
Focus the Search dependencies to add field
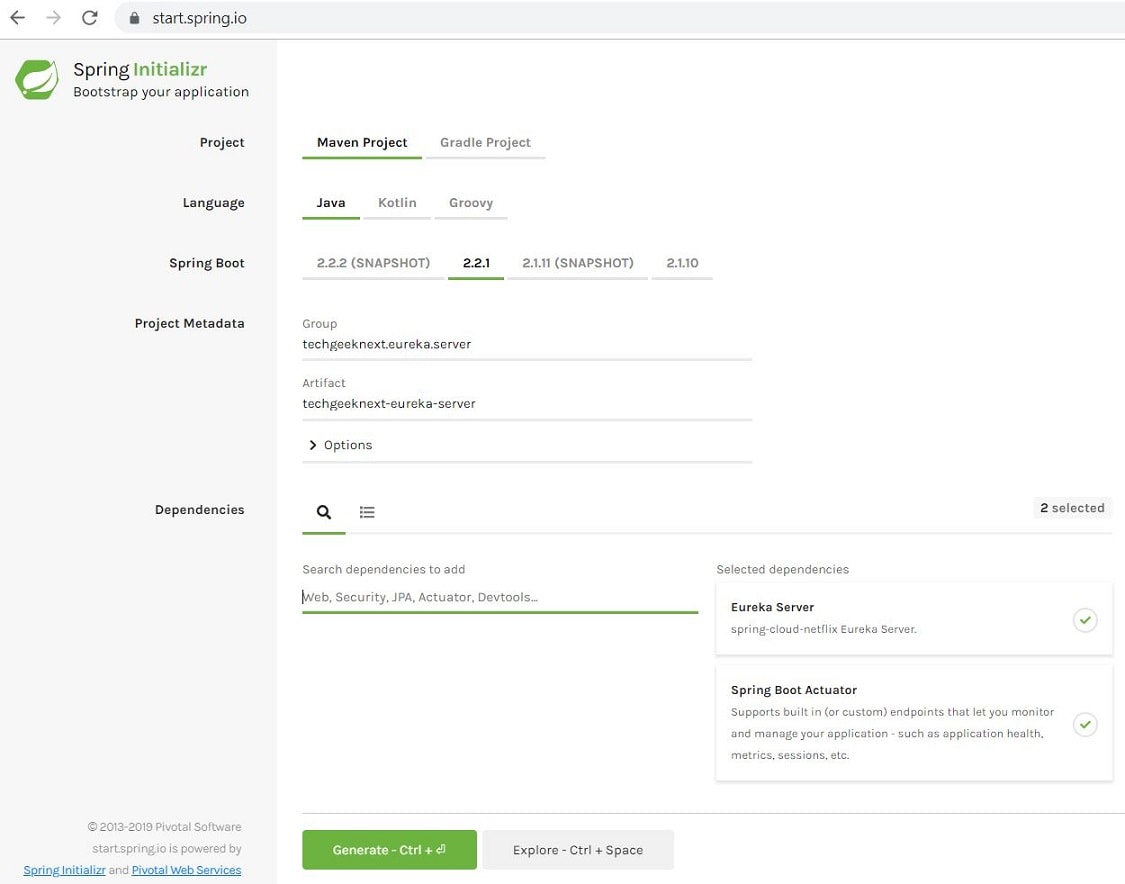pyautogui.click(x=500, y=597)
